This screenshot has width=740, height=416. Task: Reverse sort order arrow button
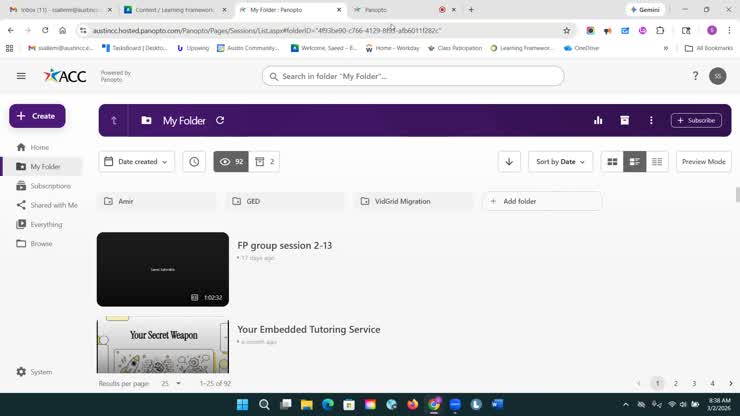(509, 161)
